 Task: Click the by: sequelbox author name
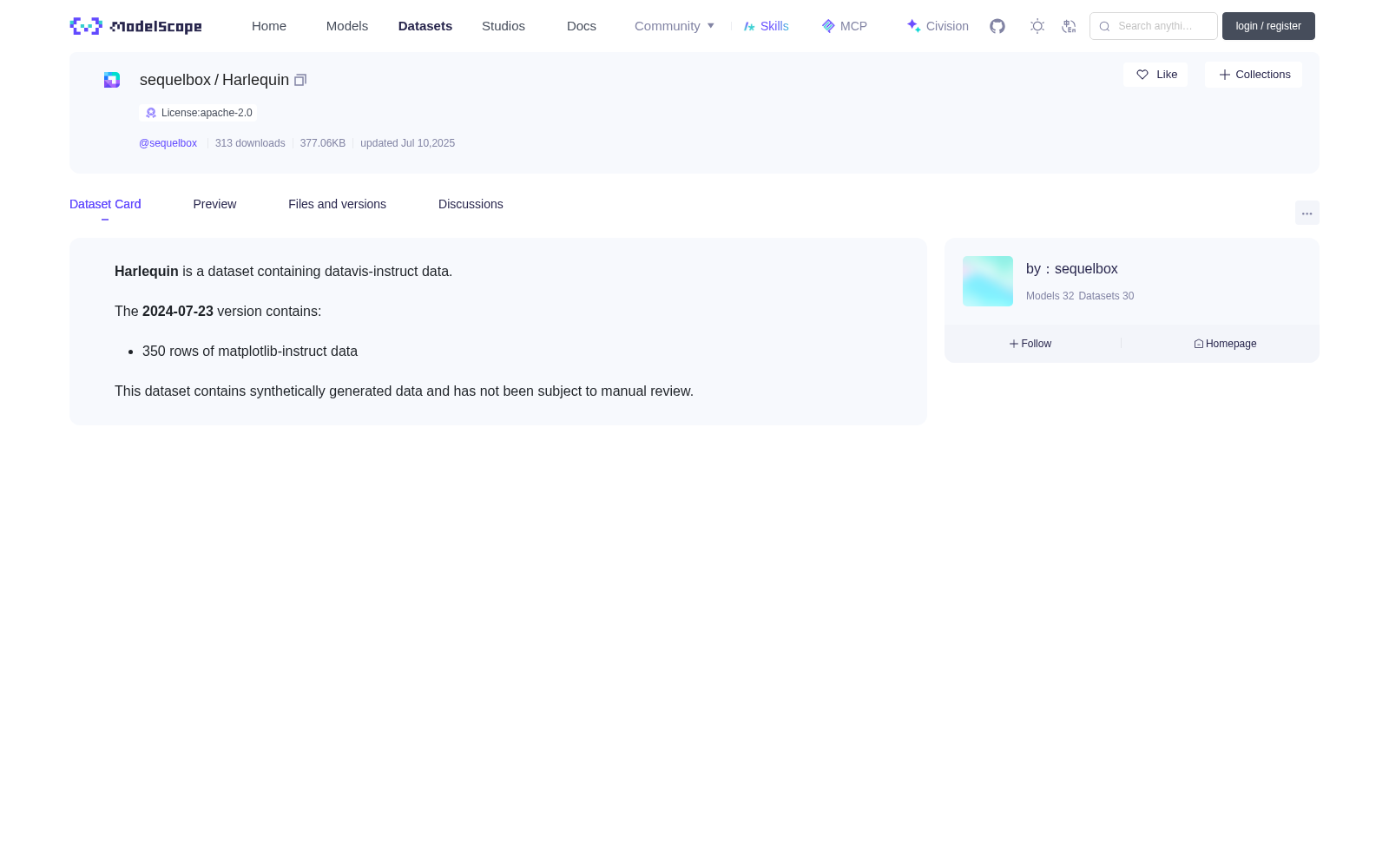coord(1072,269)
